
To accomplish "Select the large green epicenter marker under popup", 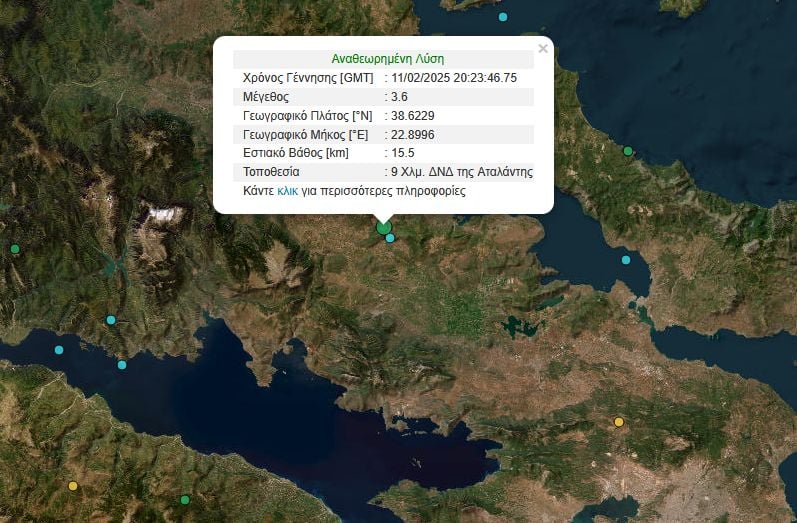I will coord(384,227).
